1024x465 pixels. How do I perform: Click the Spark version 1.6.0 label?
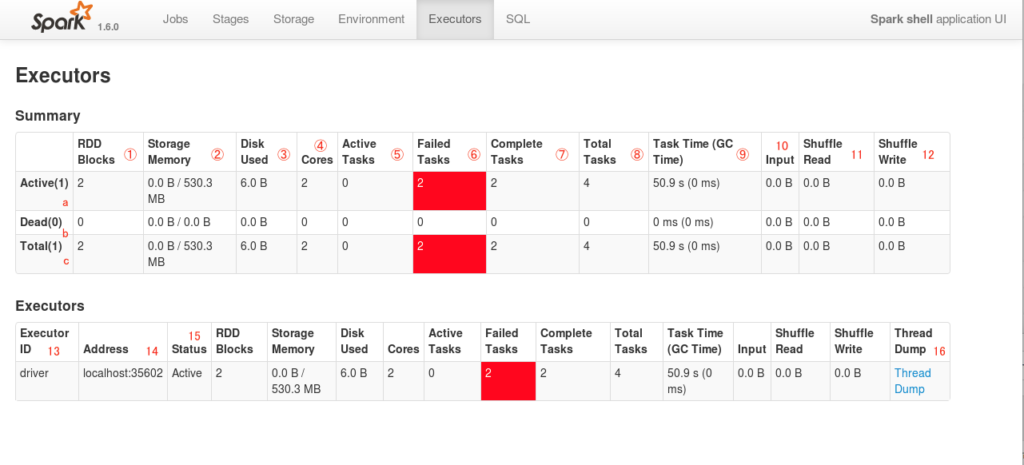108,27
